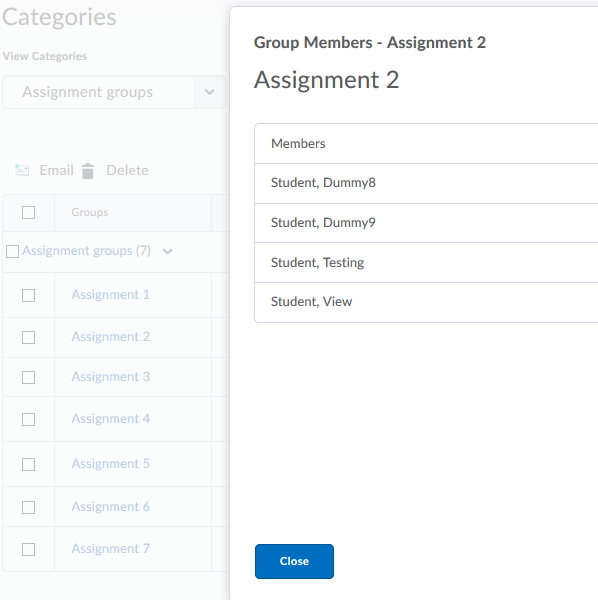Open the Assignment 5 group link
The width and height of the screenshot is (598, 600).
(x=111, y=464)
